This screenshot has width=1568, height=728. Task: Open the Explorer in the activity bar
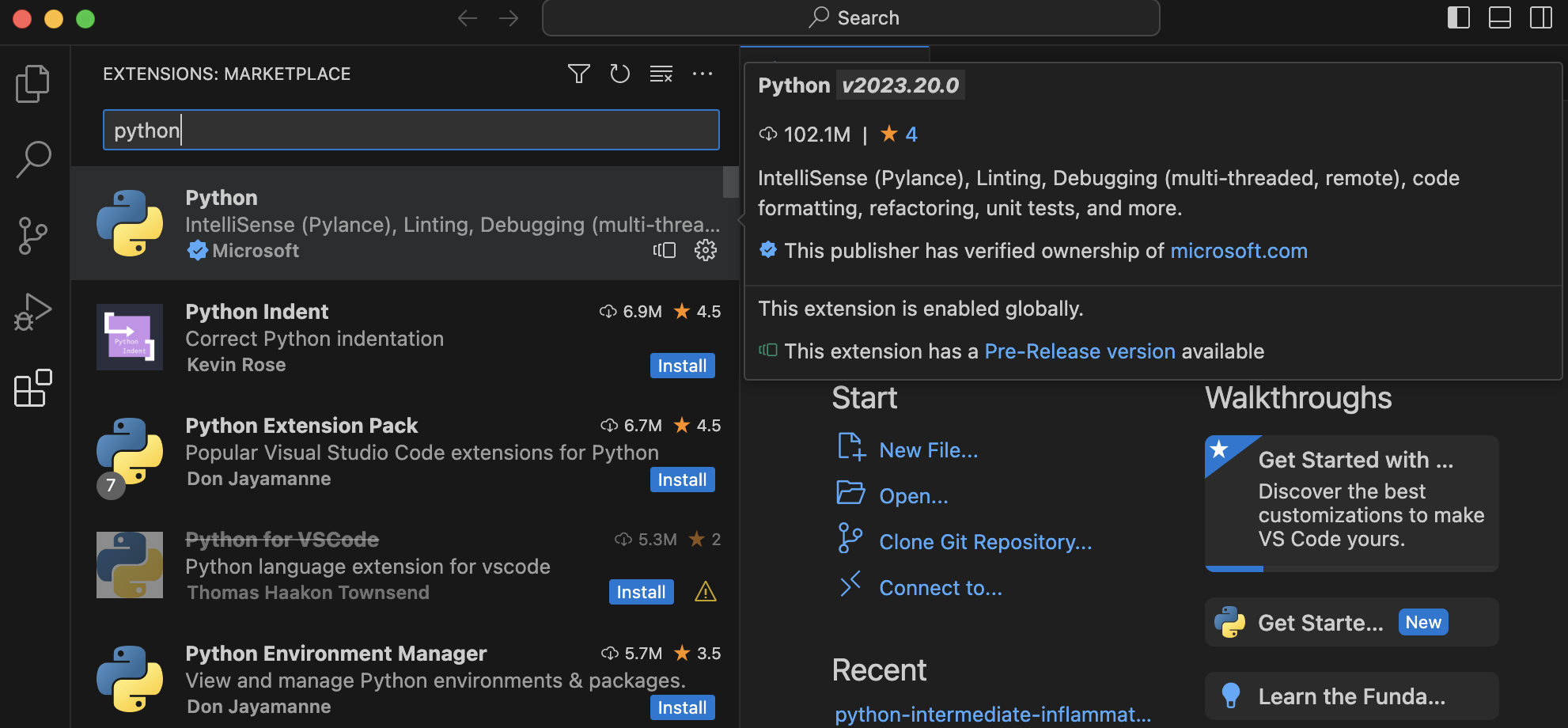point(32,83)
